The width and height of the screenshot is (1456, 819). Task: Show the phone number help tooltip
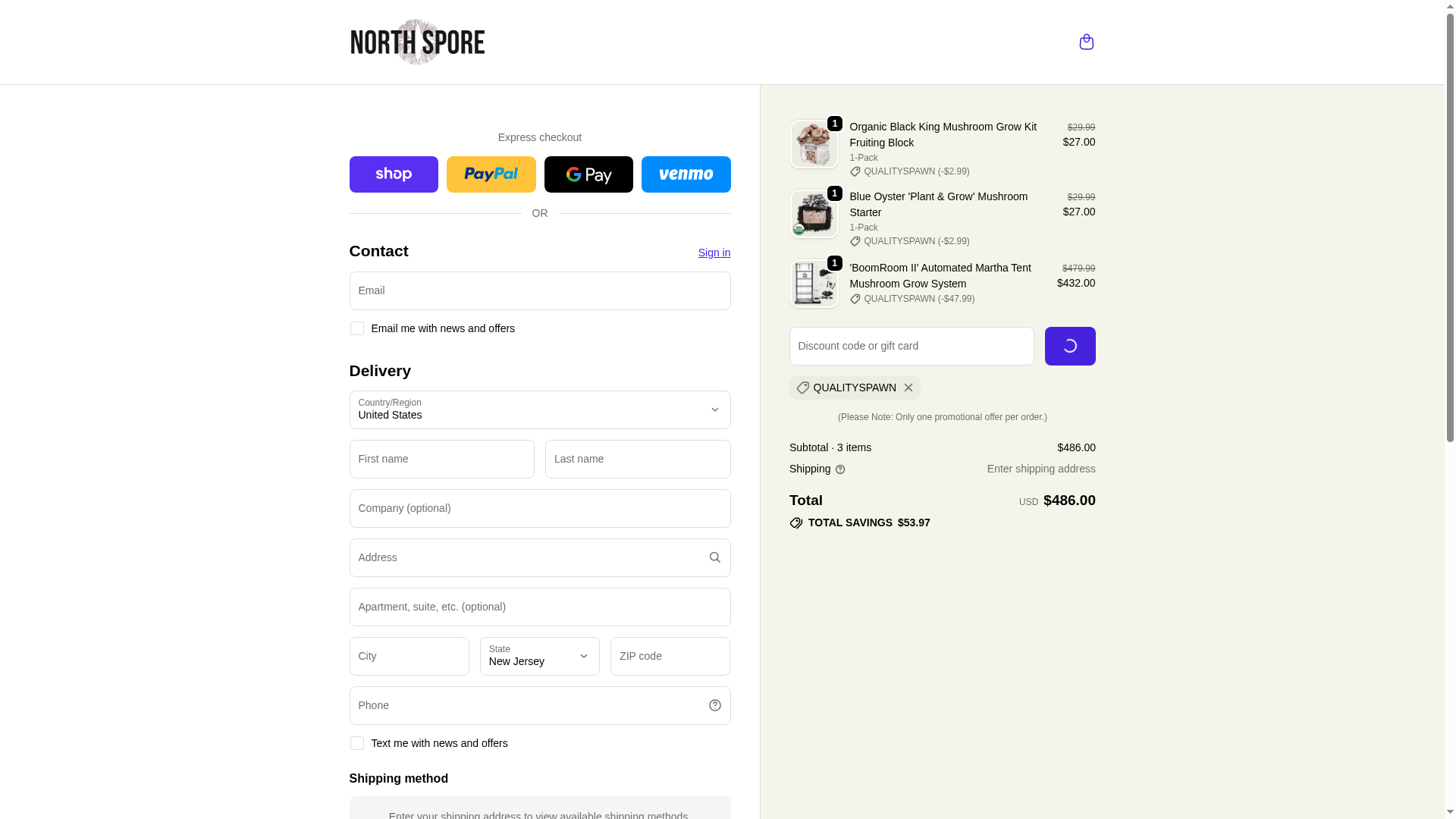pos(714,705)
